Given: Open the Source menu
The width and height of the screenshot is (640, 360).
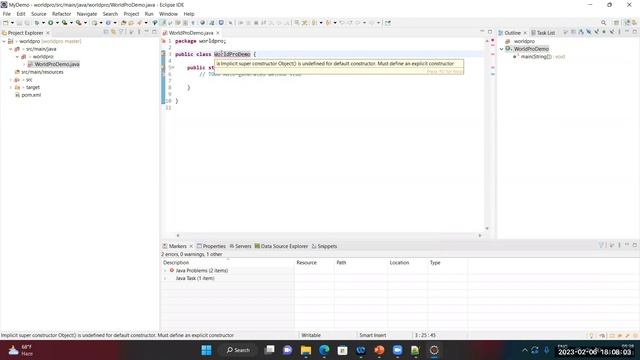Looking at the screenshot, I should (x=38, y=14).
